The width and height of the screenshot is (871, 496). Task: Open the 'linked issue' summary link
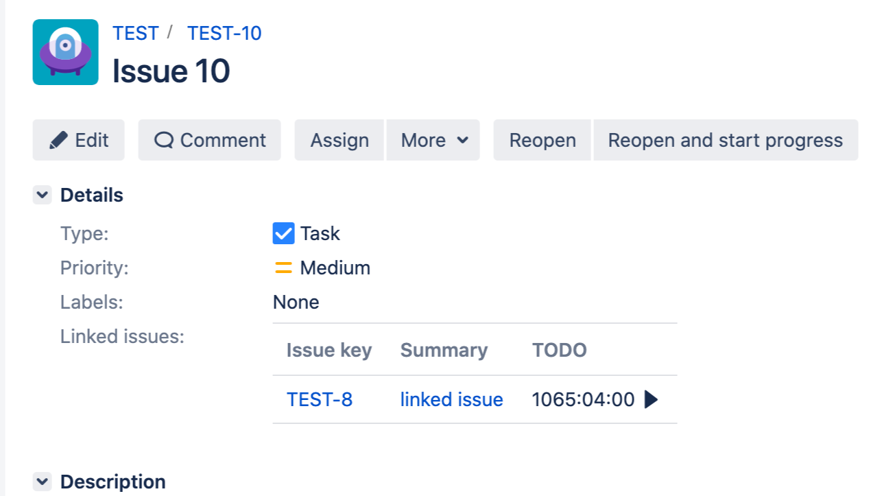451,400
